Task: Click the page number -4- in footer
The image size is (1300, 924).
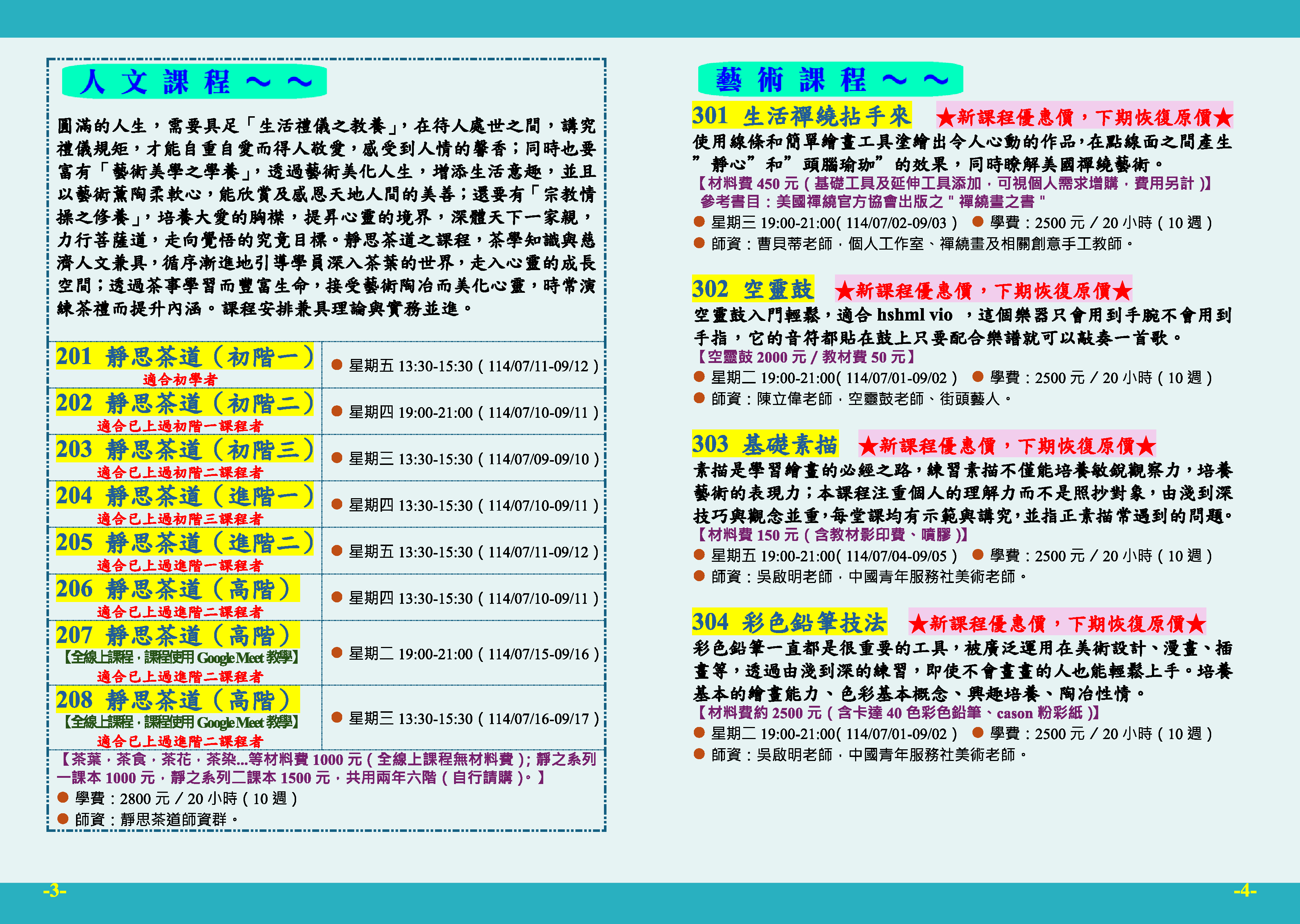Action: [1245, 890]
